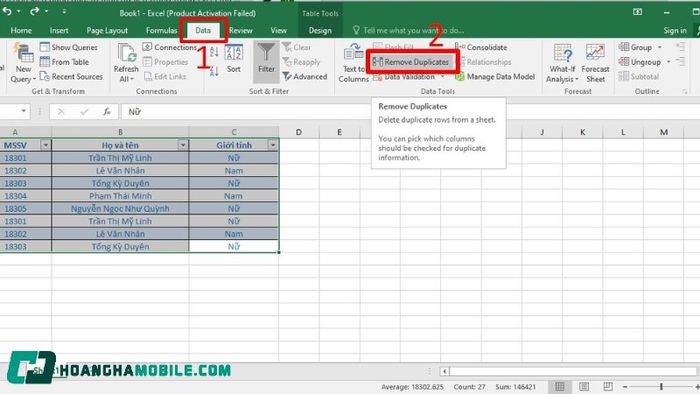Click the Redo arrow in the title bar
The height and width of the screenshot is (394, 700).
click(x=34, y=12)
